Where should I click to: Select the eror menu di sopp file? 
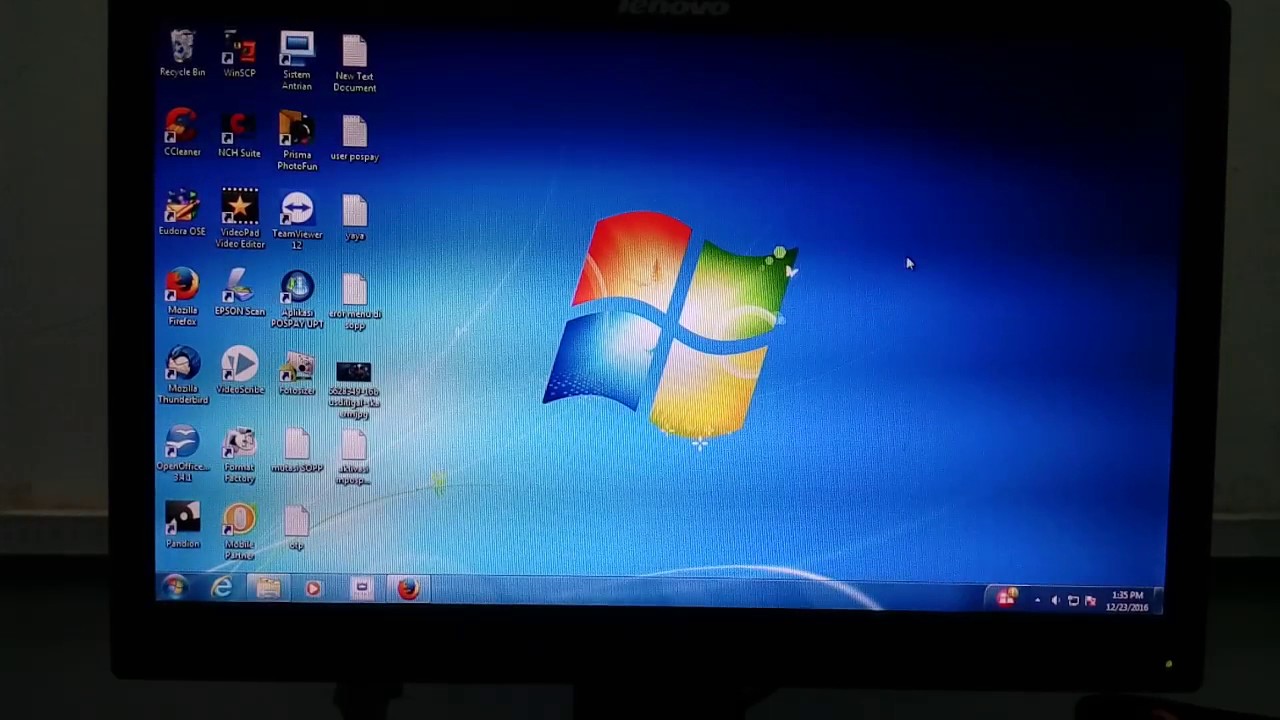355,302
